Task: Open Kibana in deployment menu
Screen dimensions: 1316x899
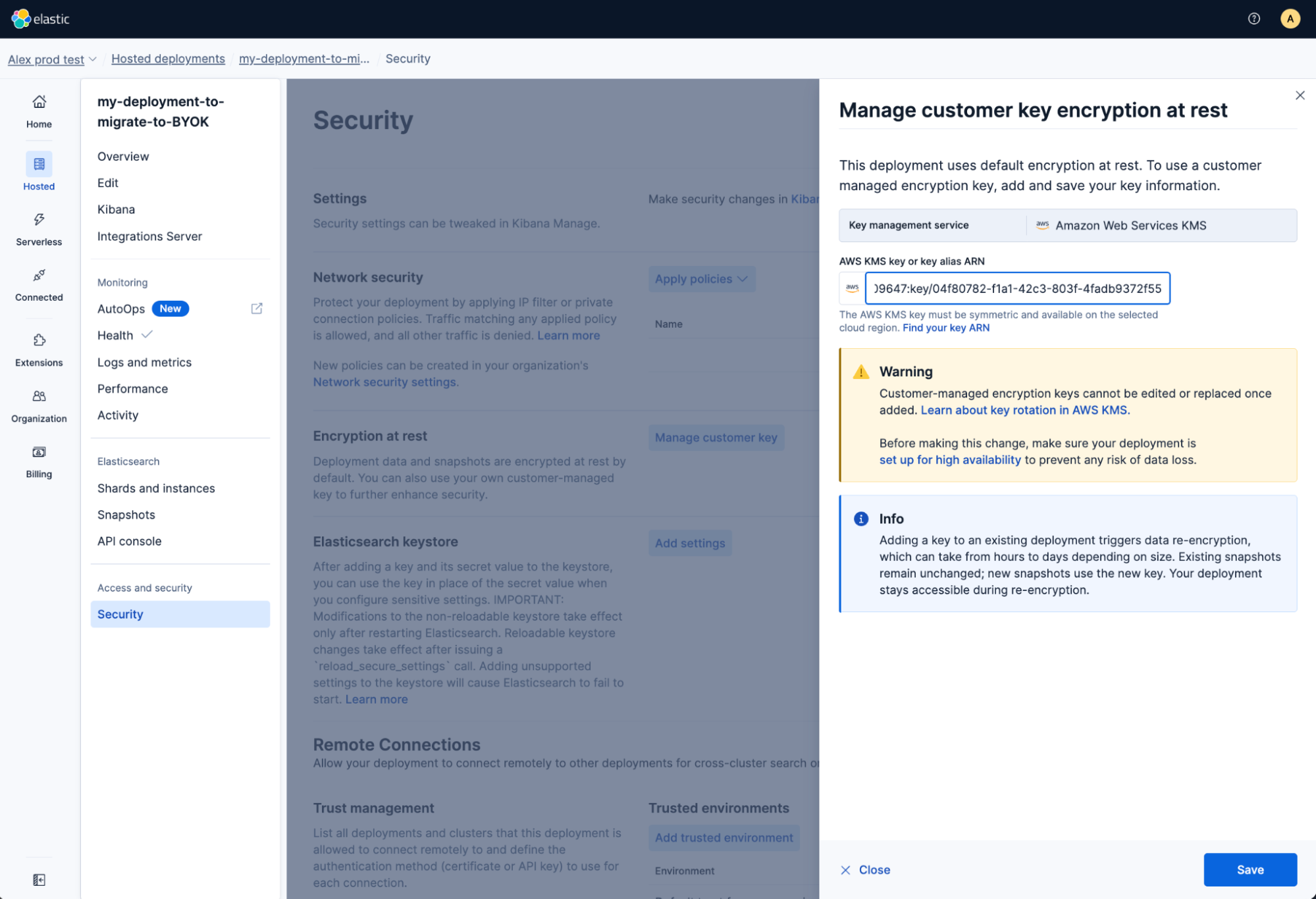Action: (x=116, y=209)
